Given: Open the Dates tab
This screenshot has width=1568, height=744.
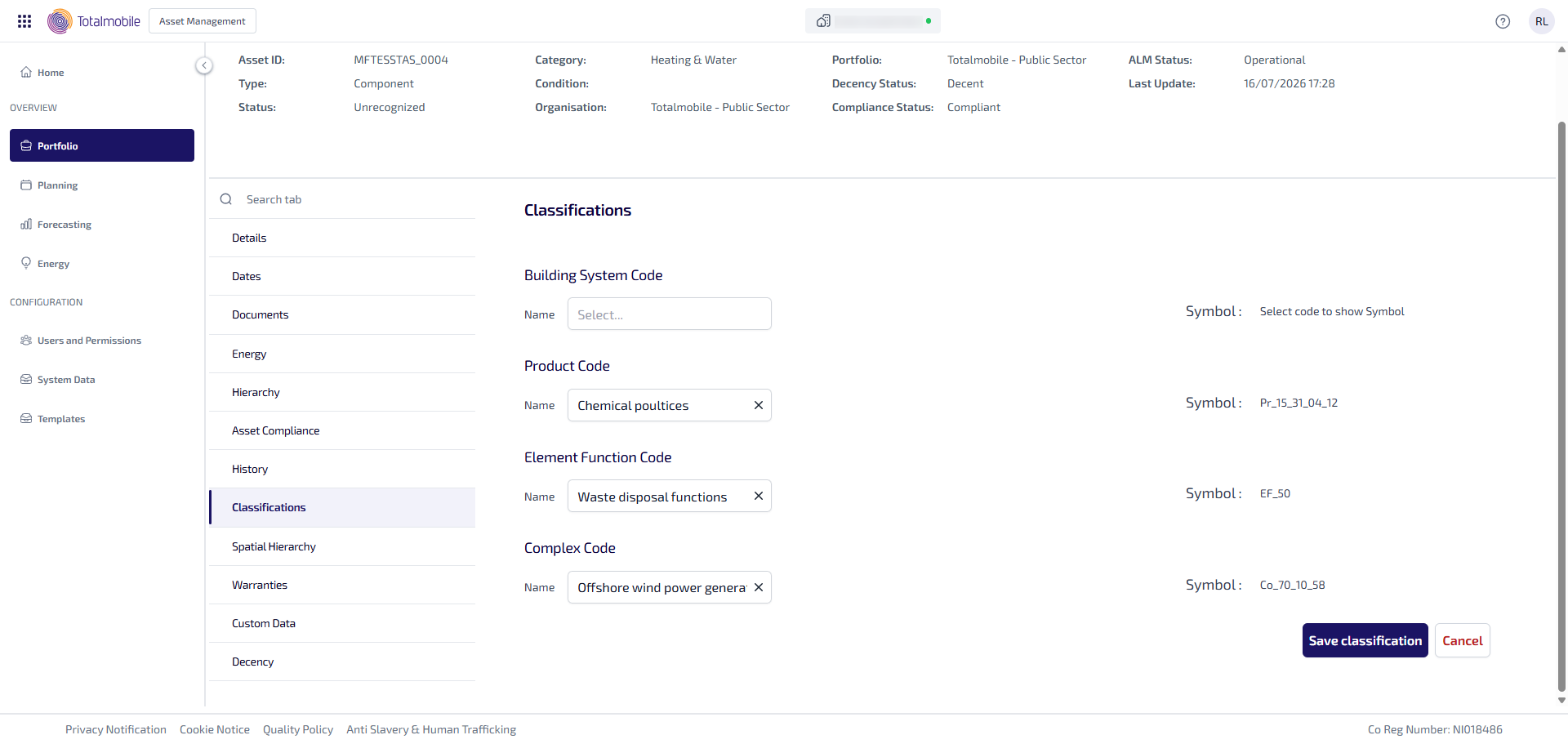Looking at the screenshot, I should coord(342,276).
